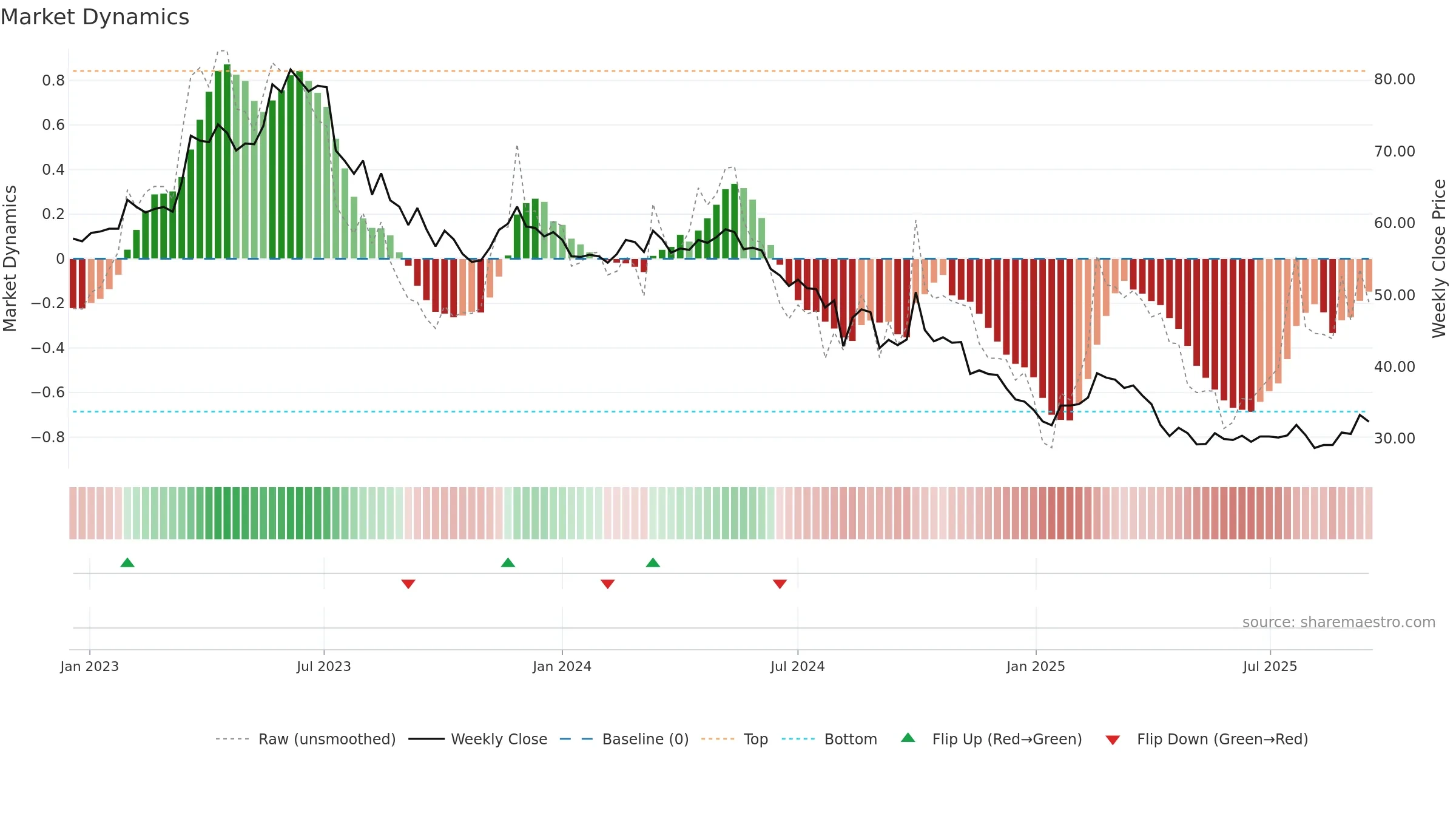
Task: Select the red flip-down marker just after Jan 2024
Action: 608,584
